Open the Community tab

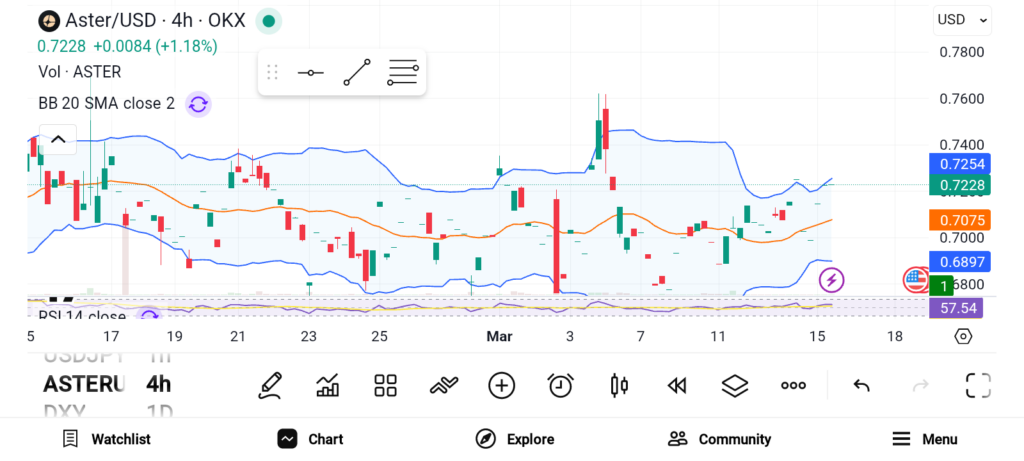coord(720,439)
